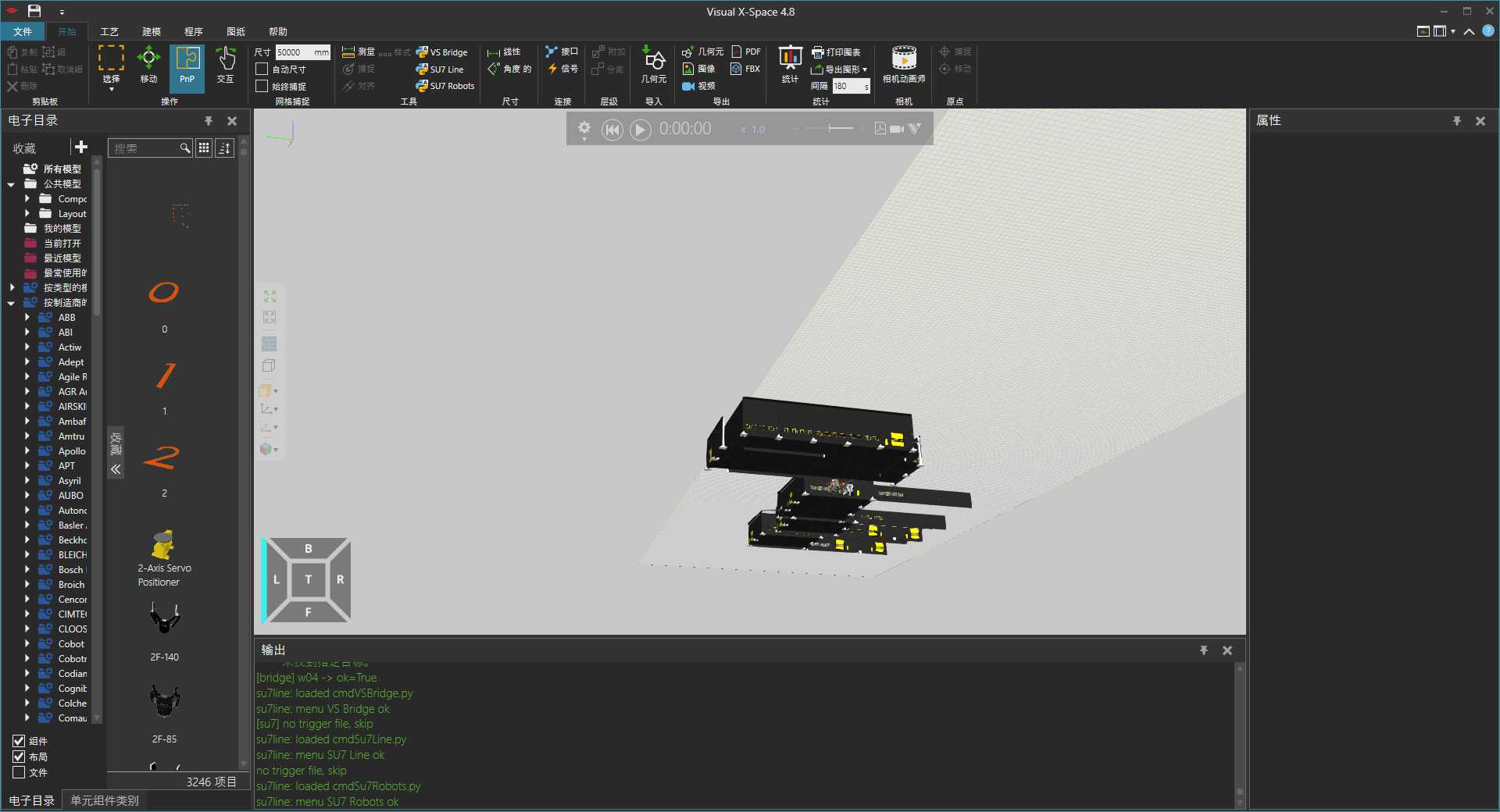Activate the 交互 interact tool

point(225,65)
